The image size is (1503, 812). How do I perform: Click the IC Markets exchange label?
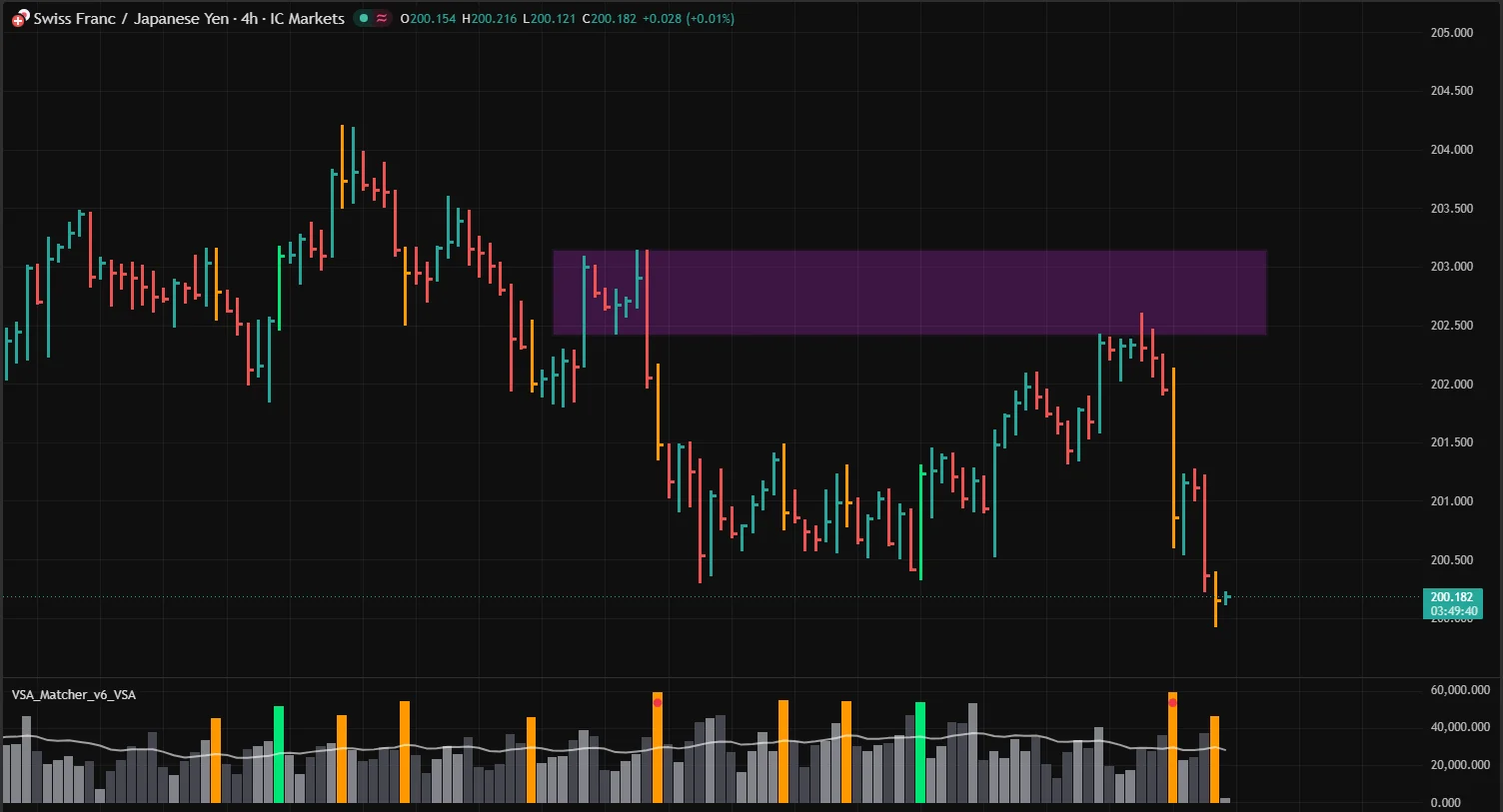tap(307, 18)
